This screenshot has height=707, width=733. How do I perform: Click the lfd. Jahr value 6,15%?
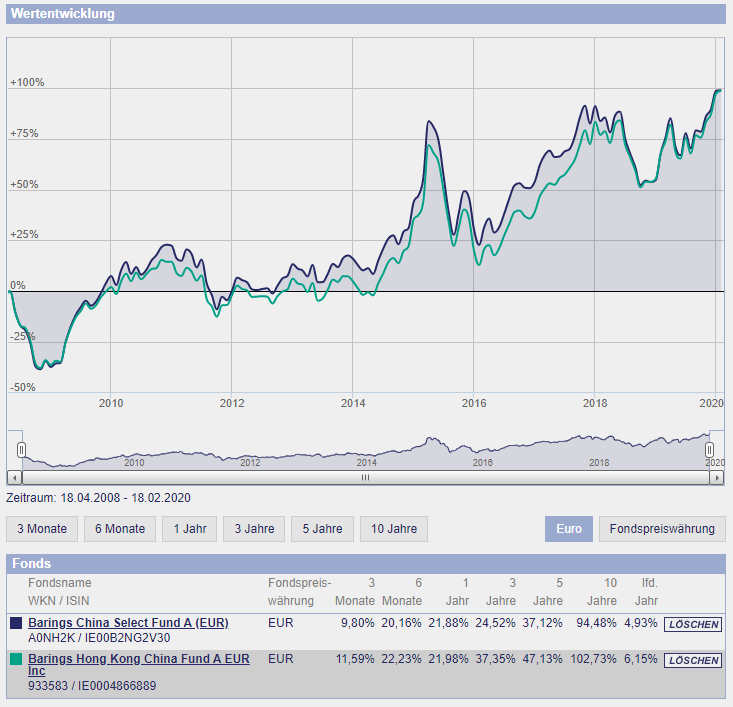[641, 659]
